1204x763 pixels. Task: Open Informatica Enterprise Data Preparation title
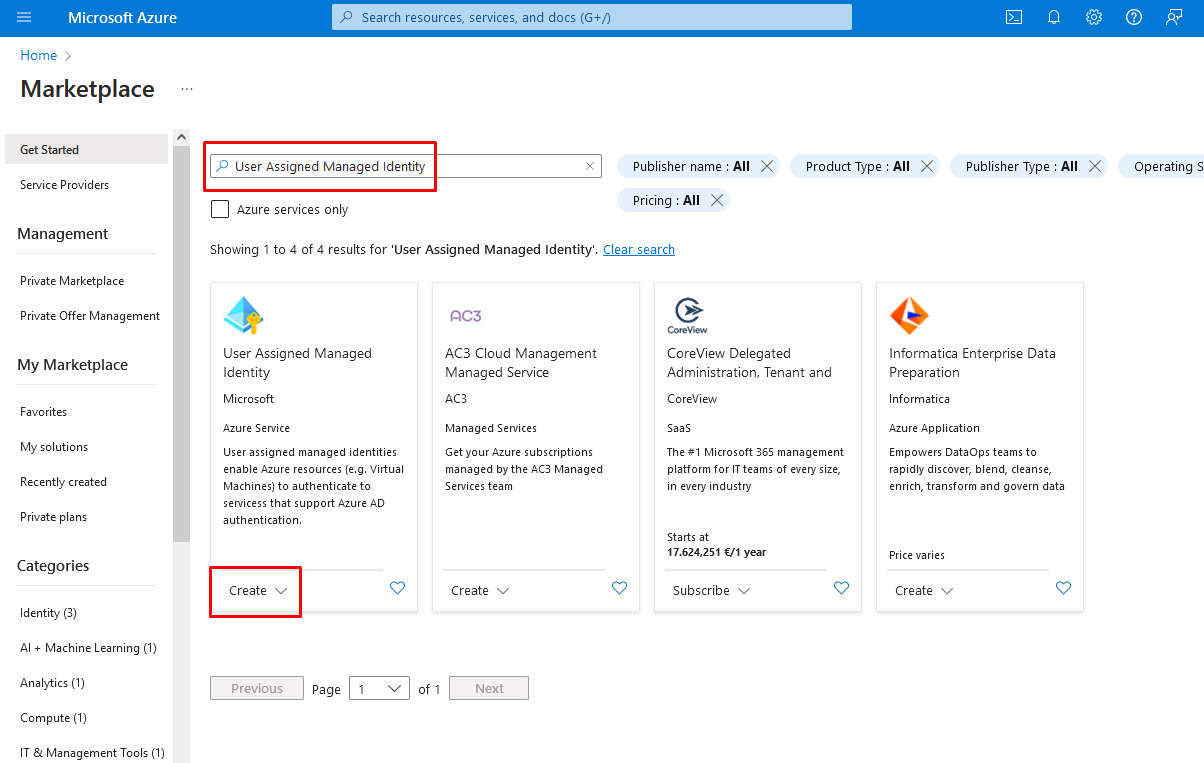pyautogui.click(x=972, y=362)
